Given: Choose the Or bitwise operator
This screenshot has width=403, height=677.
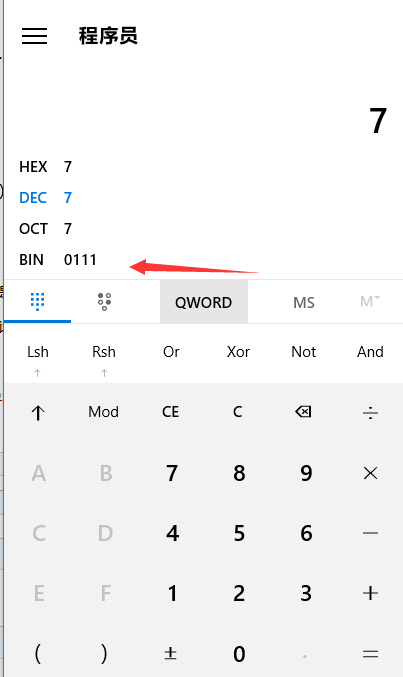Looking at the screenshot, I should [171, 352].
